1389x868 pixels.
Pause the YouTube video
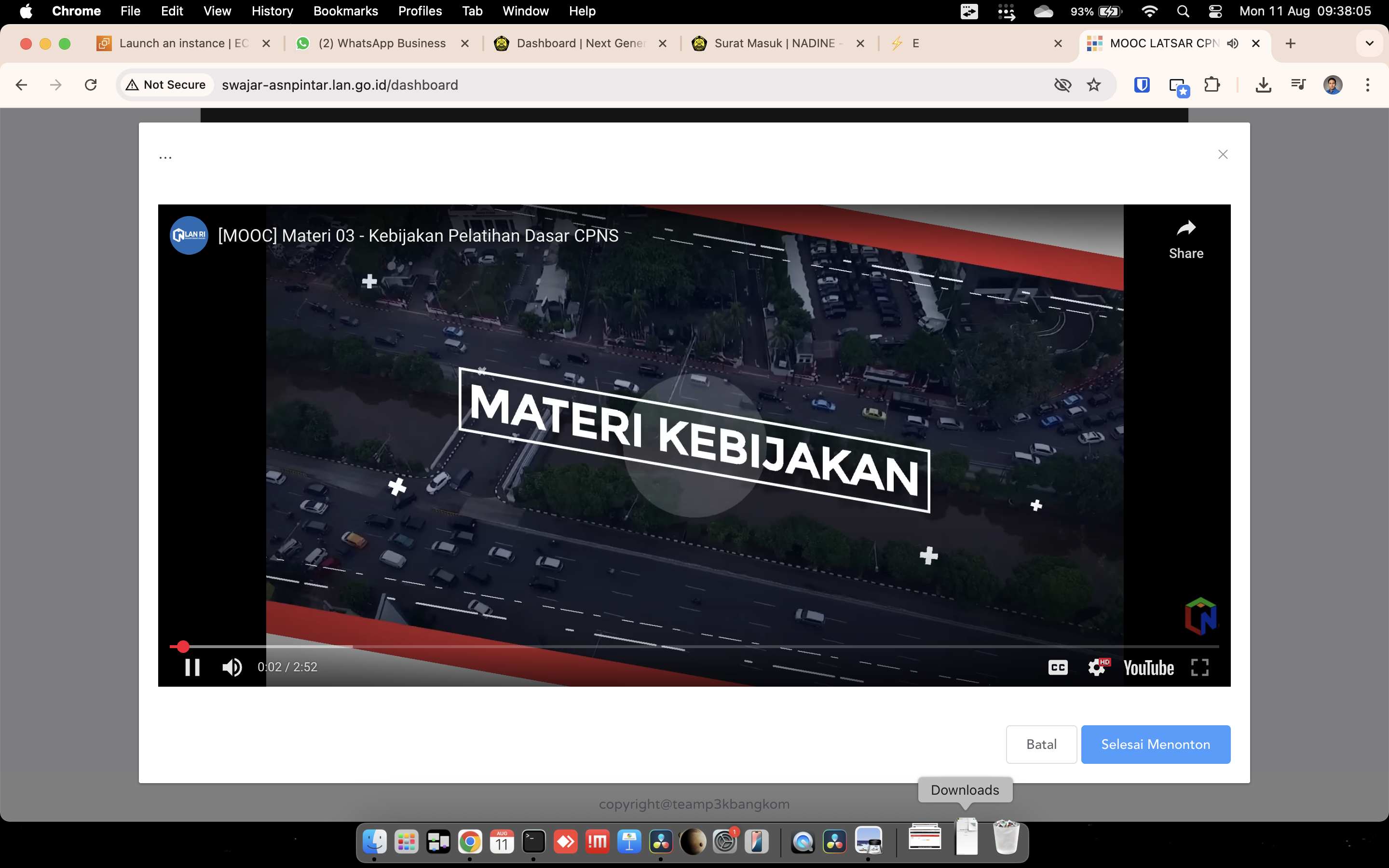191,667
